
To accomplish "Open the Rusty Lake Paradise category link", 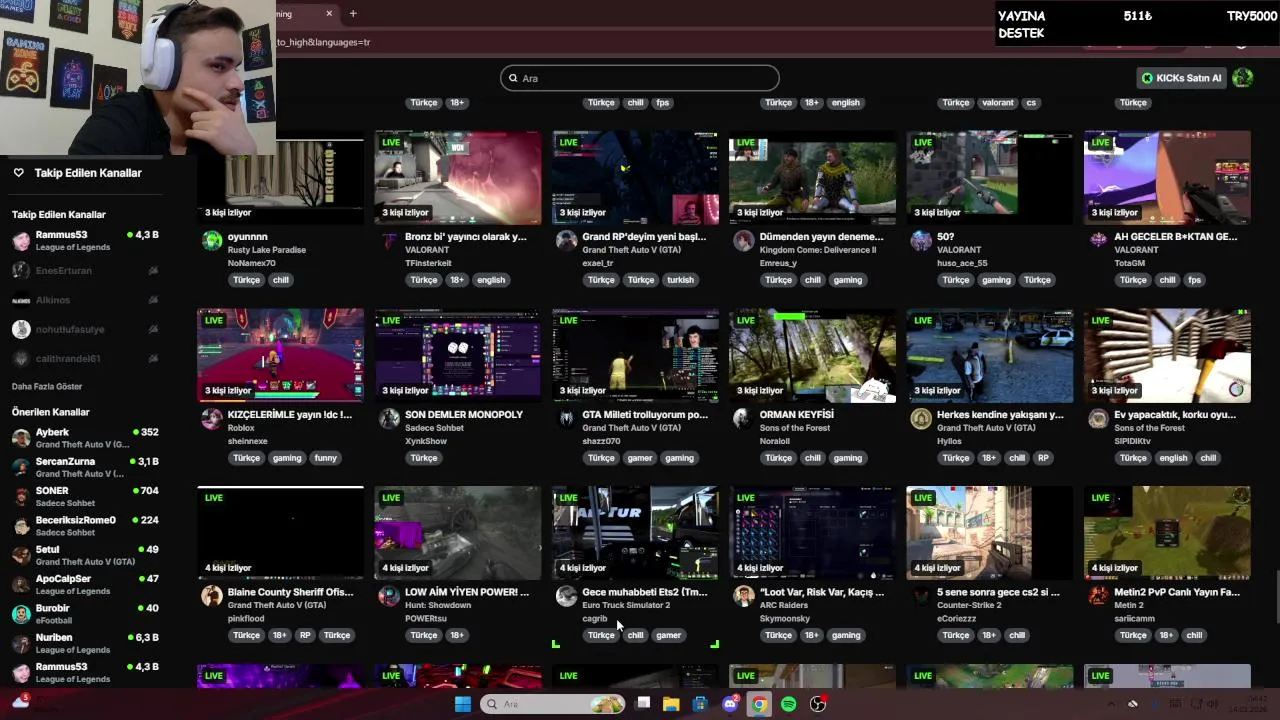I will point(267,250).
